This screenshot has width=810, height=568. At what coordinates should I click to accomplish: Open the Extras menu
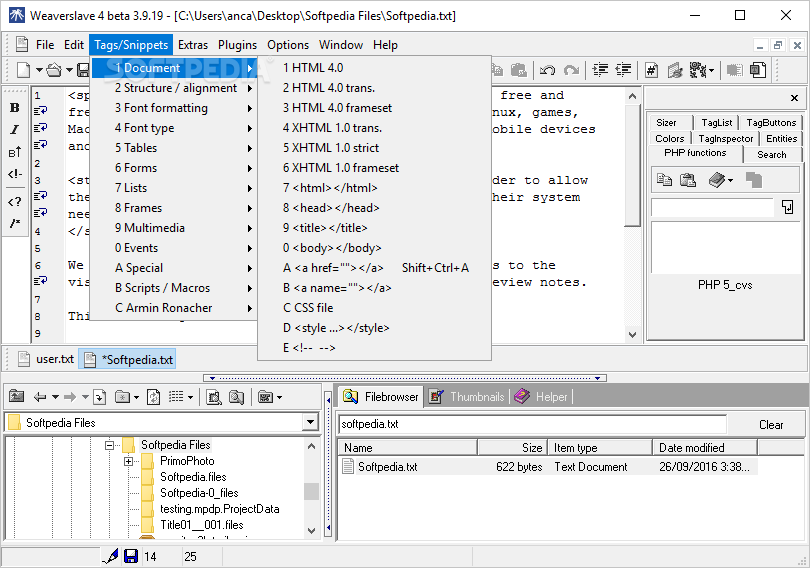click(x=193, y=45)
